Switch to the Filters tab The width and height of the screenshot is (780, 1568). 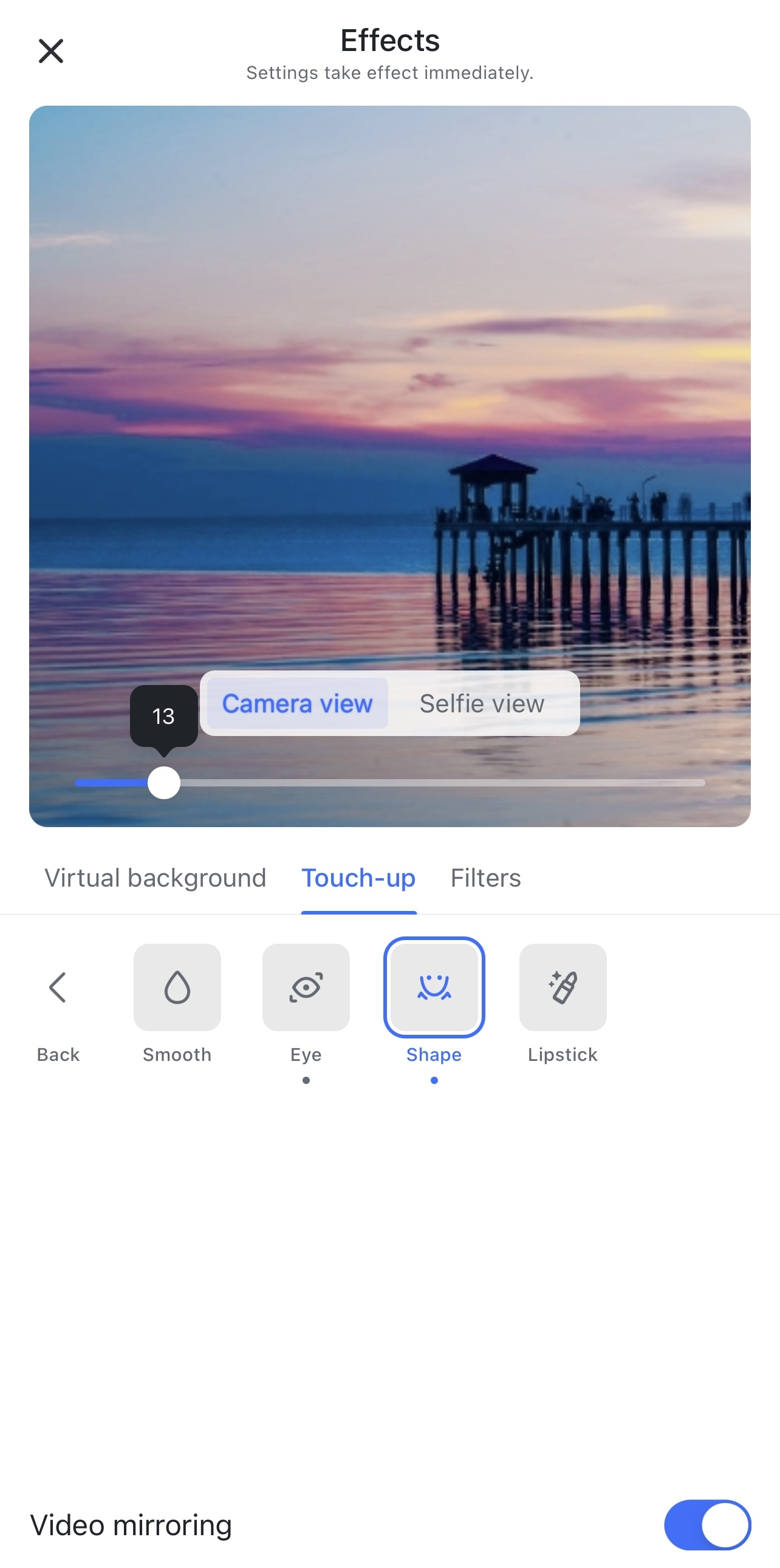pos(485,878)
